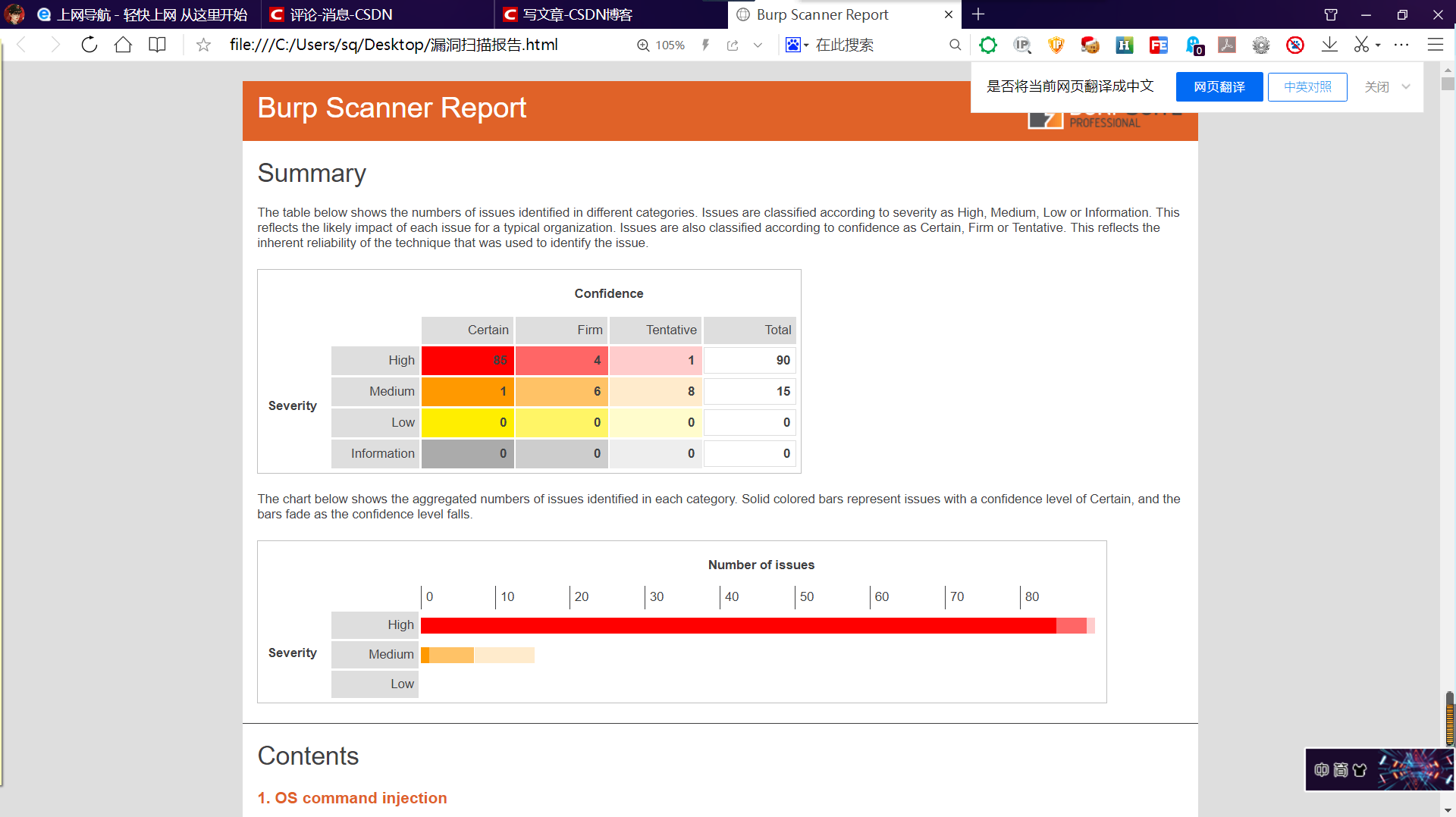
Task: Reload the current page
Action: coord(89,45)
